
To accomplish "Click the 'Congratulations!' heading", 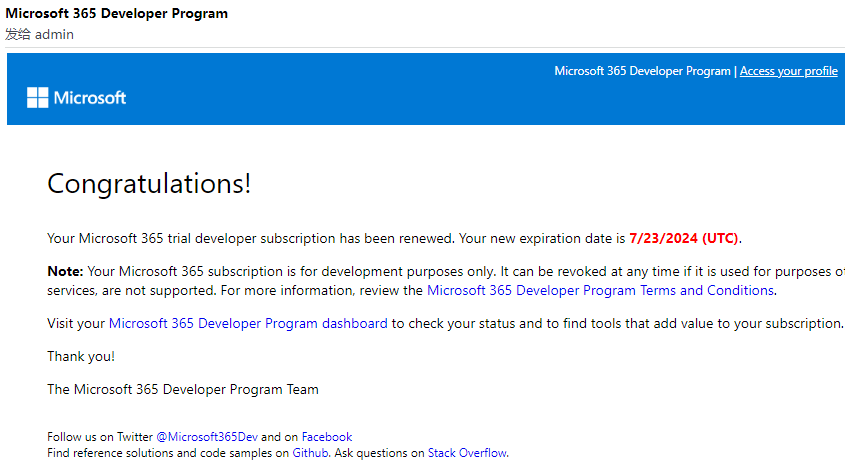I will click(x=149, y=184).
